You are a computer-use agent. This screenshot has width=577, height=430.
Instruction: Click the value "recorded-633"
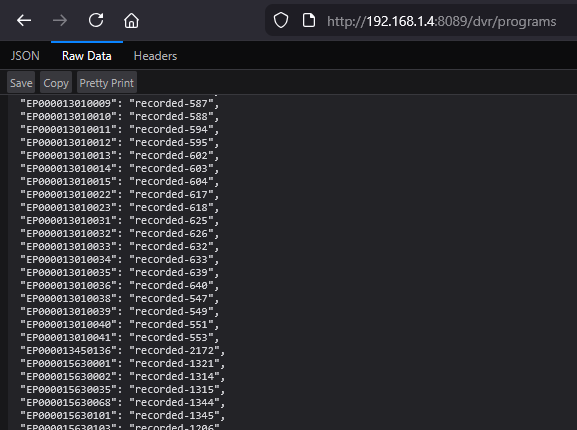(x=171, y=260)
